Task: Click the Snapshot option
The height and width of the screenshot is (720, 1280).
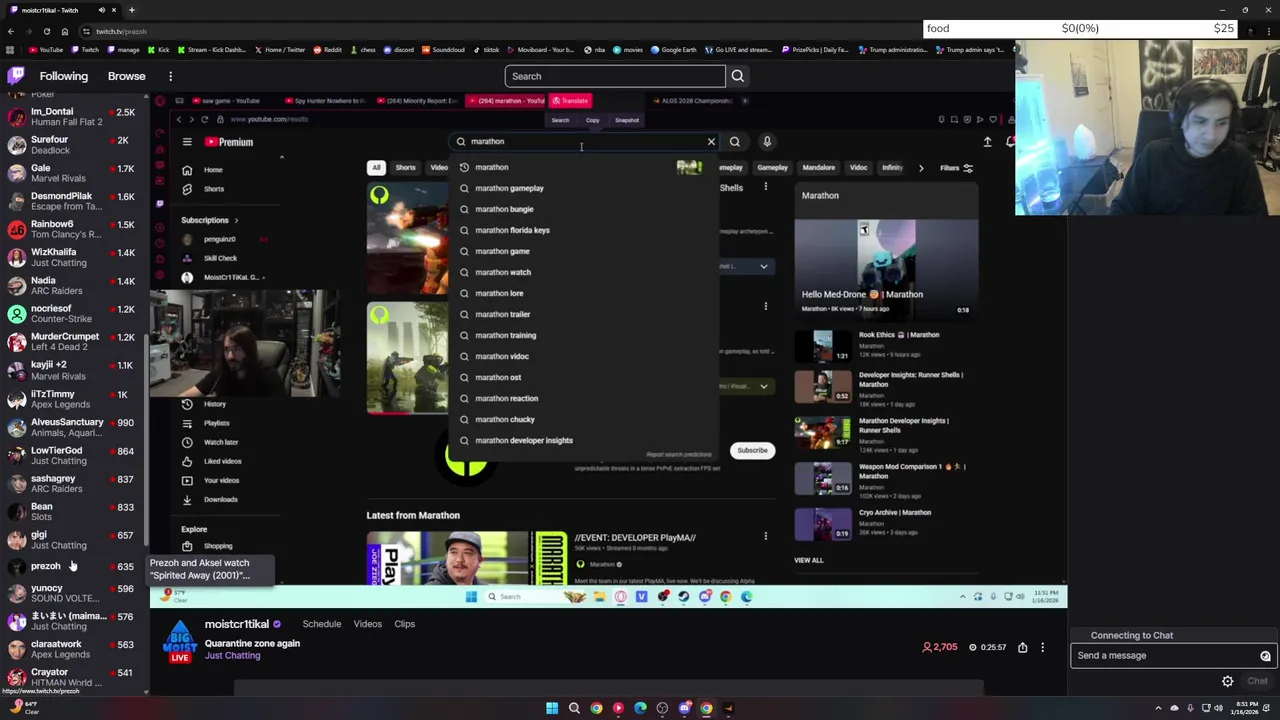Action: 627,120
